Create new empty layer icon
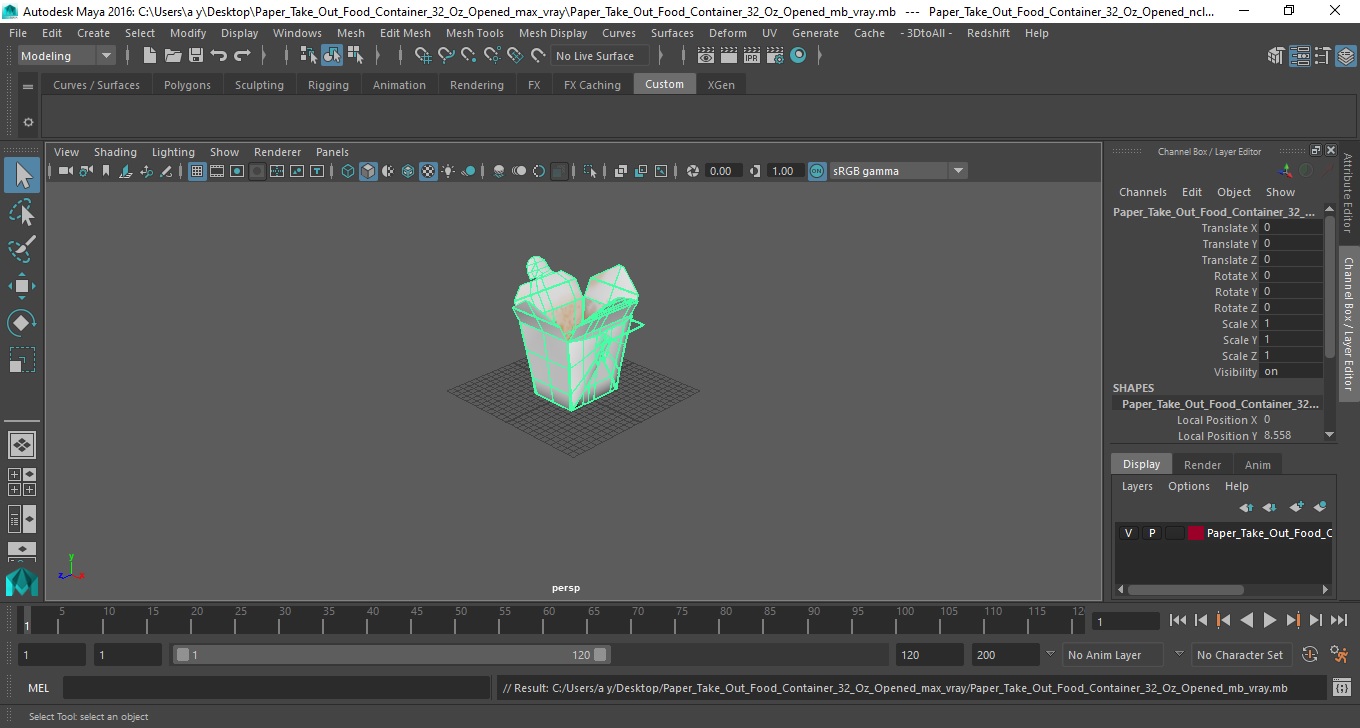The image size is (1360, 728). pyautogui.click(x=1297, y=507)
